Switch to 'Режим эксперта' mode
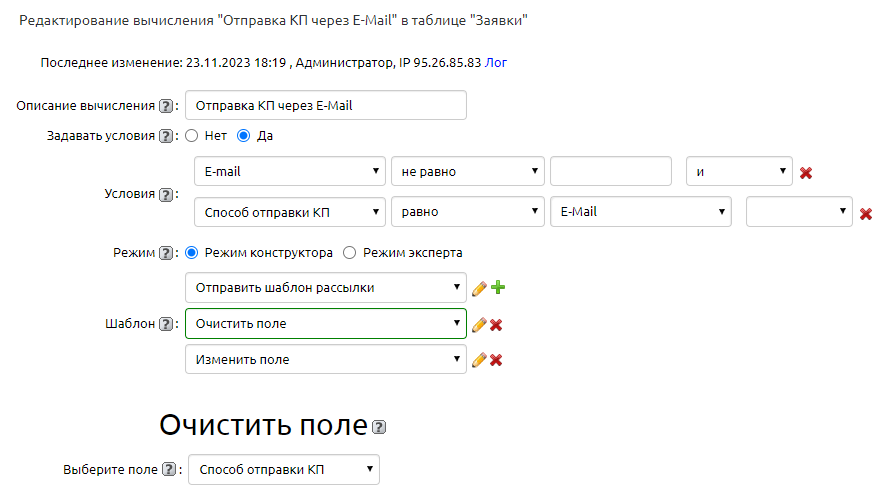 [350, 253]
